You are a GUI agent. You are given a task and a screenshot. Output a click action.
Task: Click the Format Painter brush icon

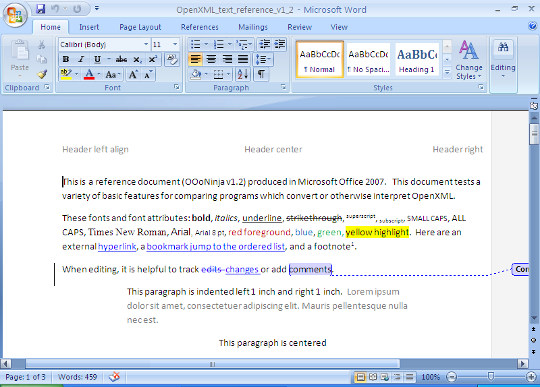[42, 74]
